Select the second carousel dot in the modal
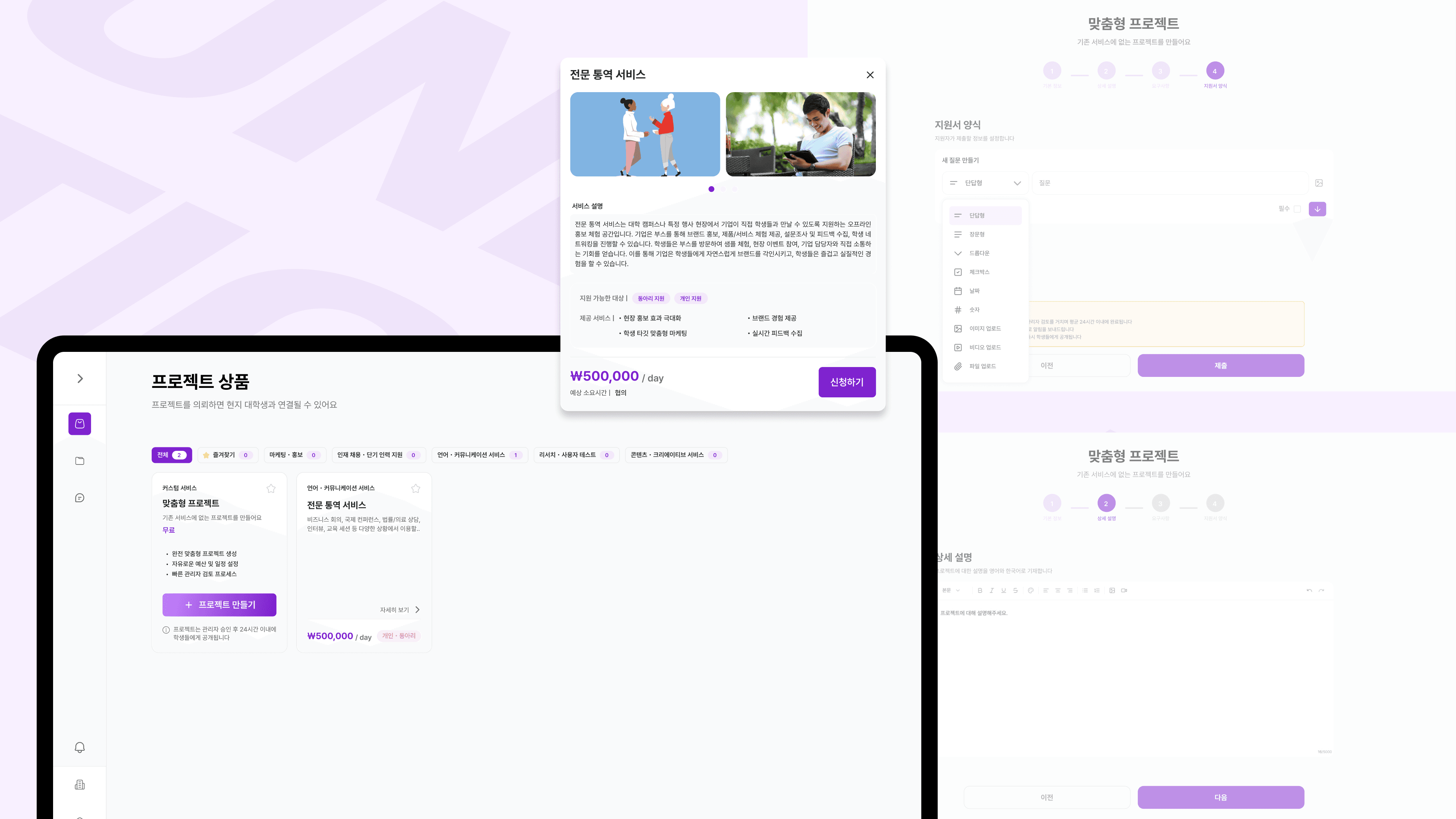This screenshot has width=1456, height=819. click(x=723, y=189)
